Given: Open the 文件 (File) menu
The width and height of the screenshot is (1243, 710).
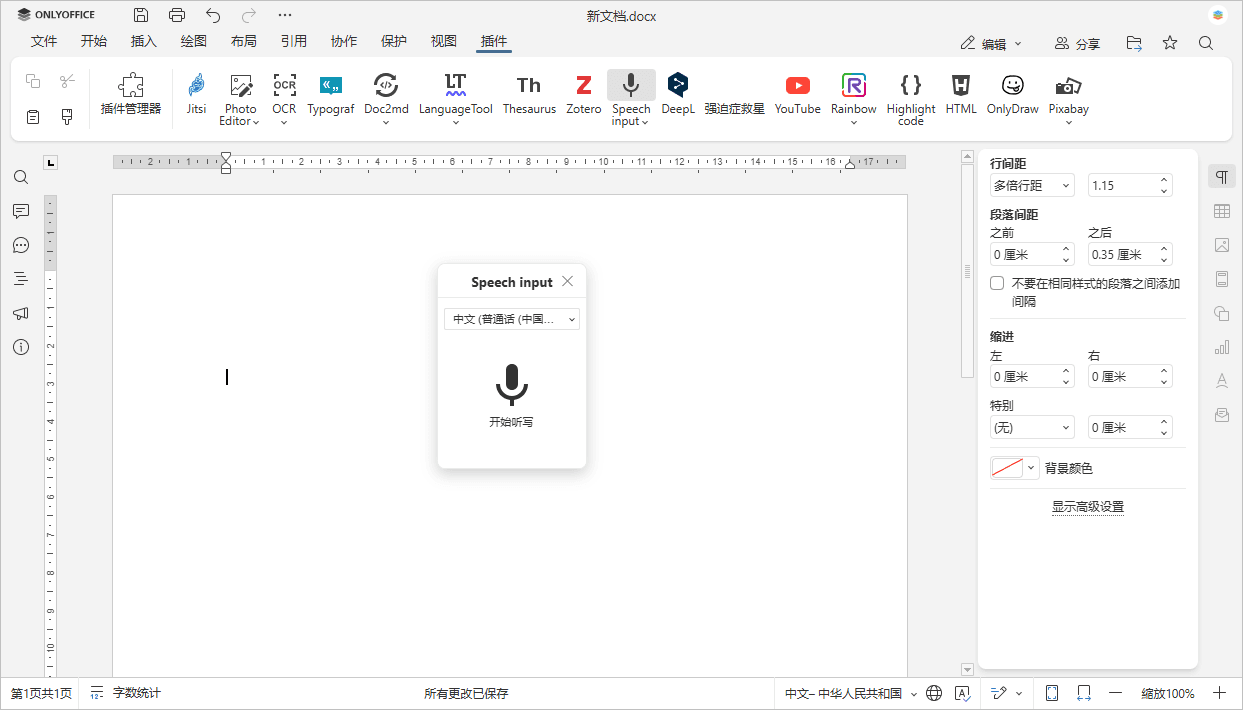Looking at the screenshot, I should [44, 41].
